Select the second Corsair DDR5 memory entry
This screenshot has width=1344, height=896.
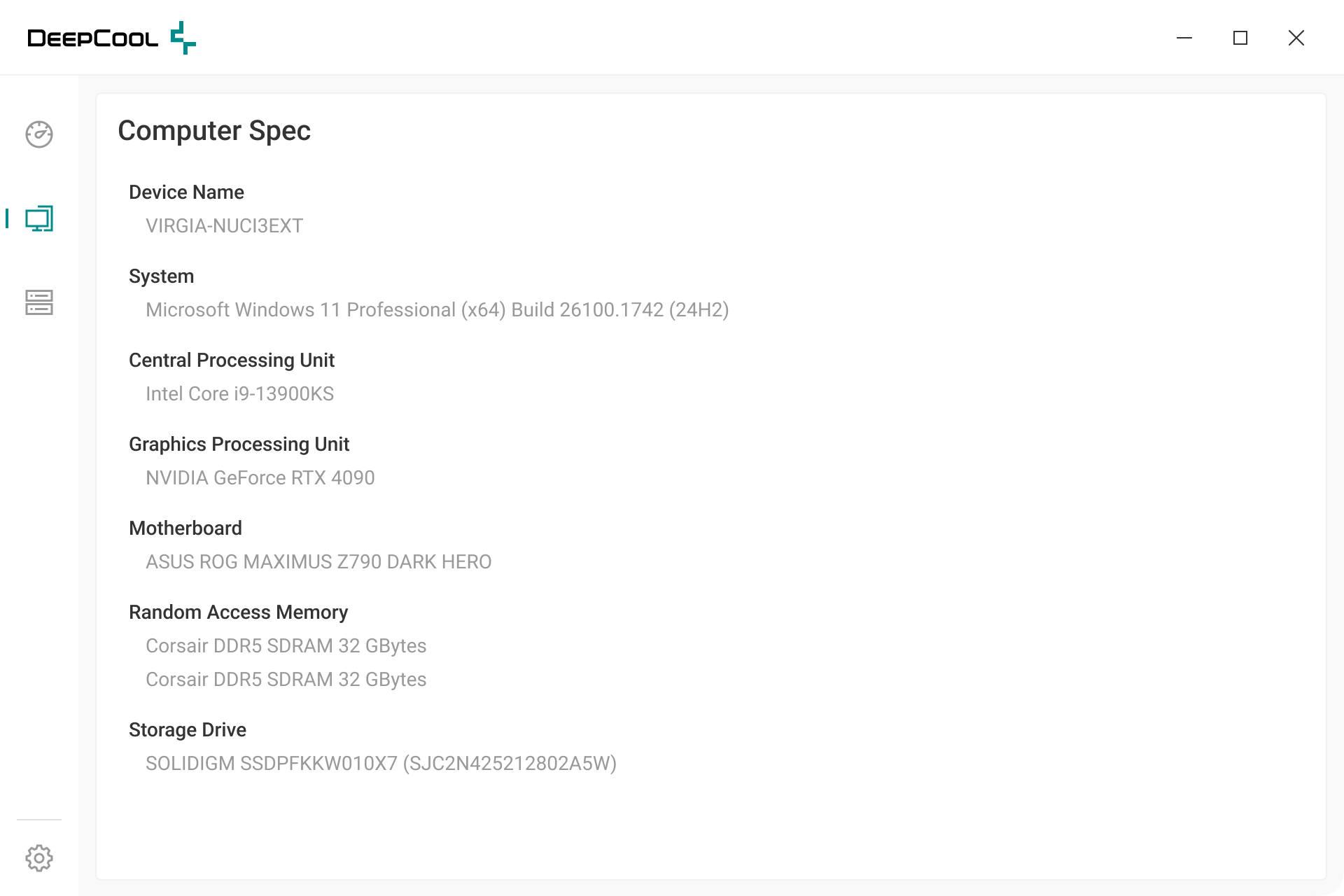286,680
